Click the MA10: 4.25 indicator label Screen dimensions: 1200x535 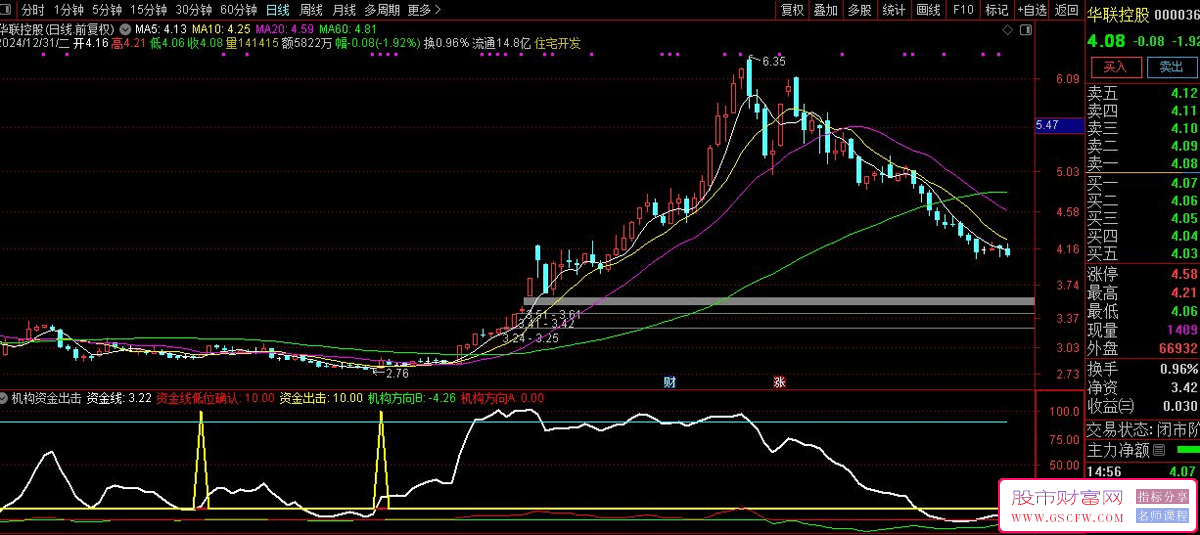pyautogui.click(x=221, y=29)
